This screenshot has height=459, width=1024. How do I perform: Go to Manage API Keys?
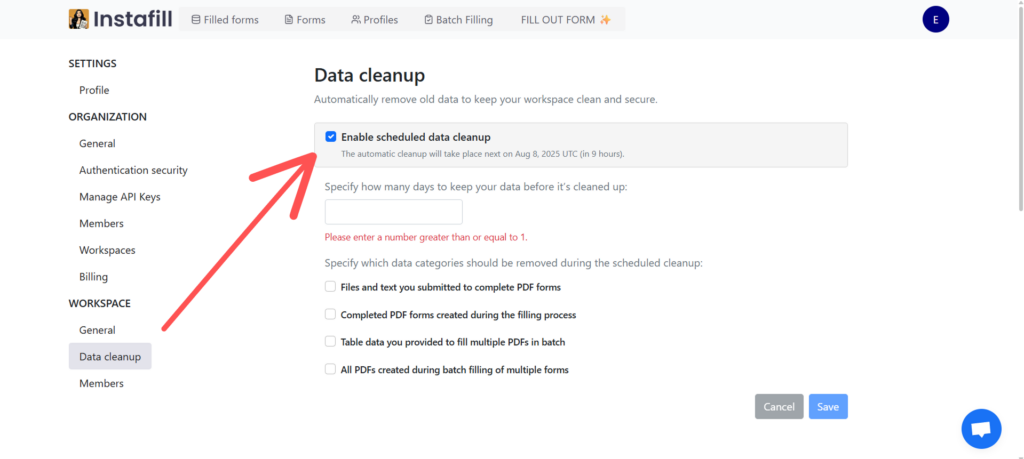(120, 197)
